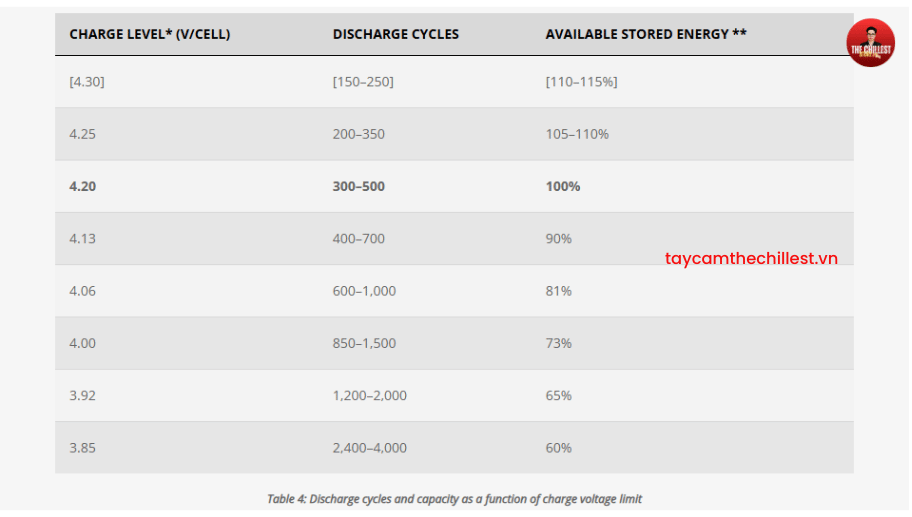The width and height of the screenshot is (912, 517).
Task: Click the 73% stored energy cell
Action: pos(559,343)
